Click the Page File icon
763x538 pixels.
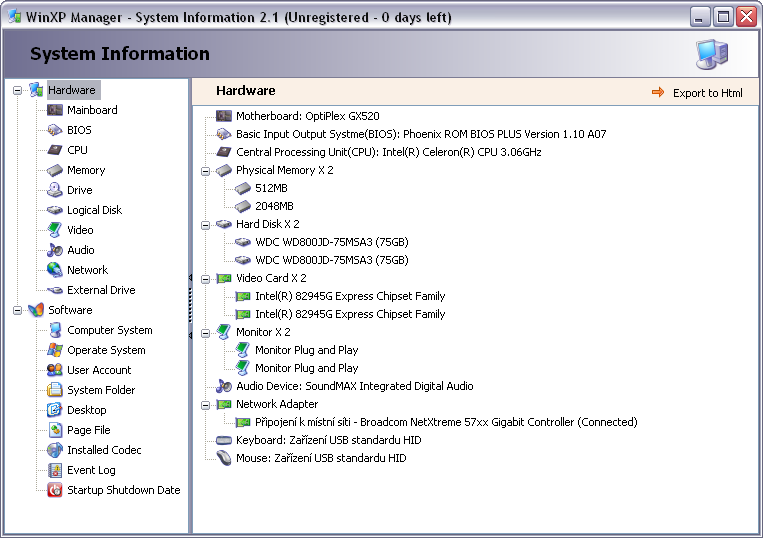point(54,430)
